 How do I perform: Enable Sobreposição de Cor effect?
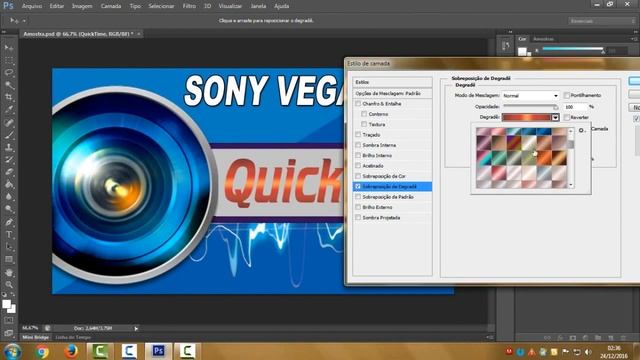tap(358, 176)
